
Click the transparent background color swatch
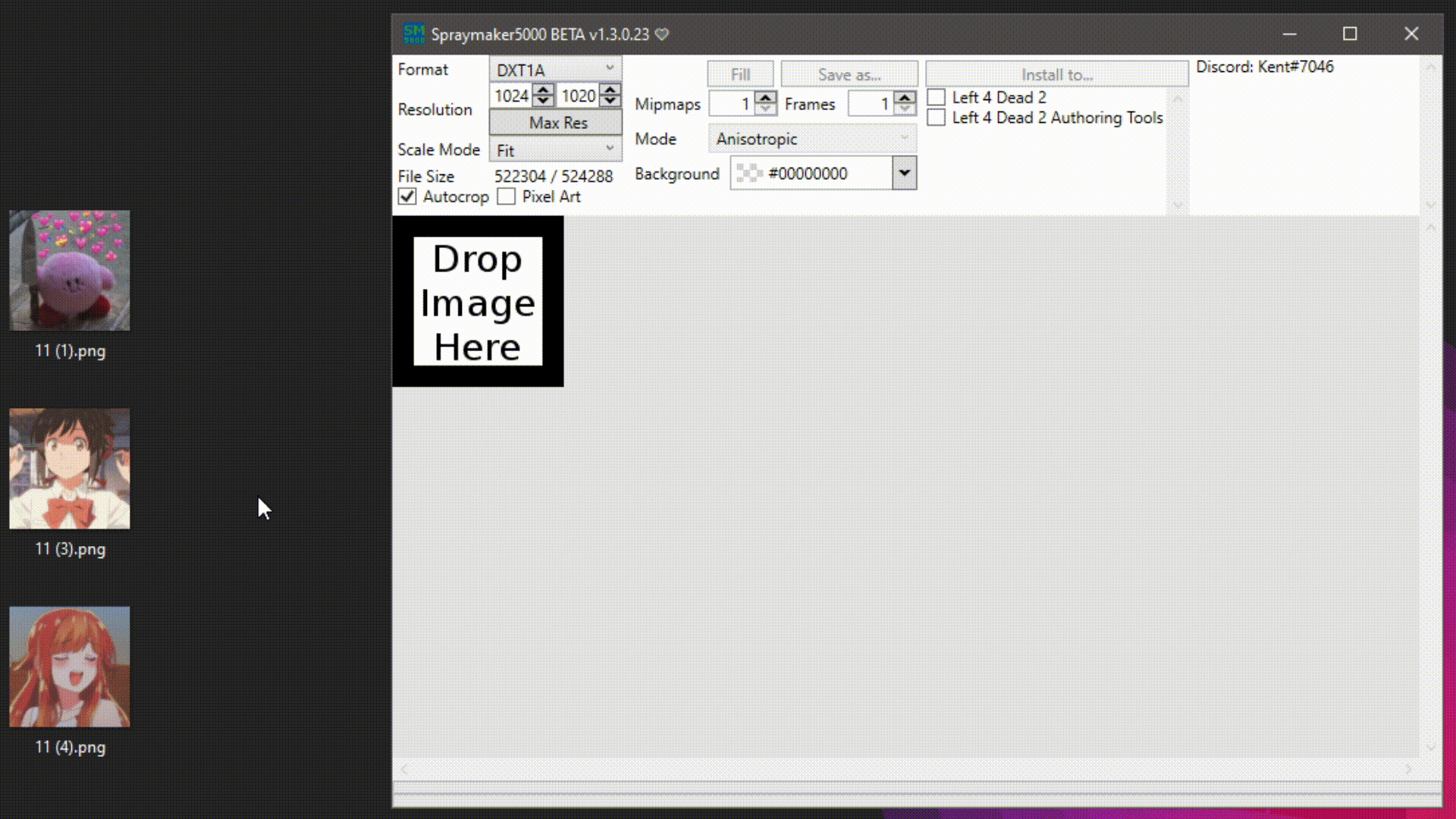click(x=749, y=174)
